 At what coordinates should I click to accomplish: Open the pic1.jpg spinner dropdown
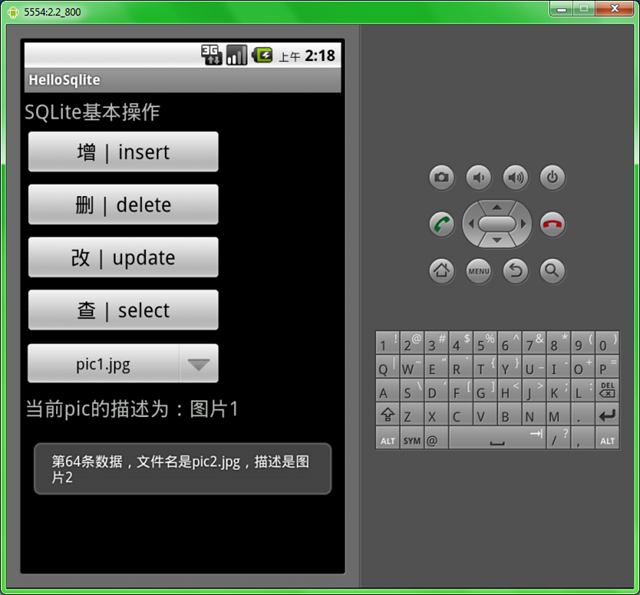click(x=123, y=363)
